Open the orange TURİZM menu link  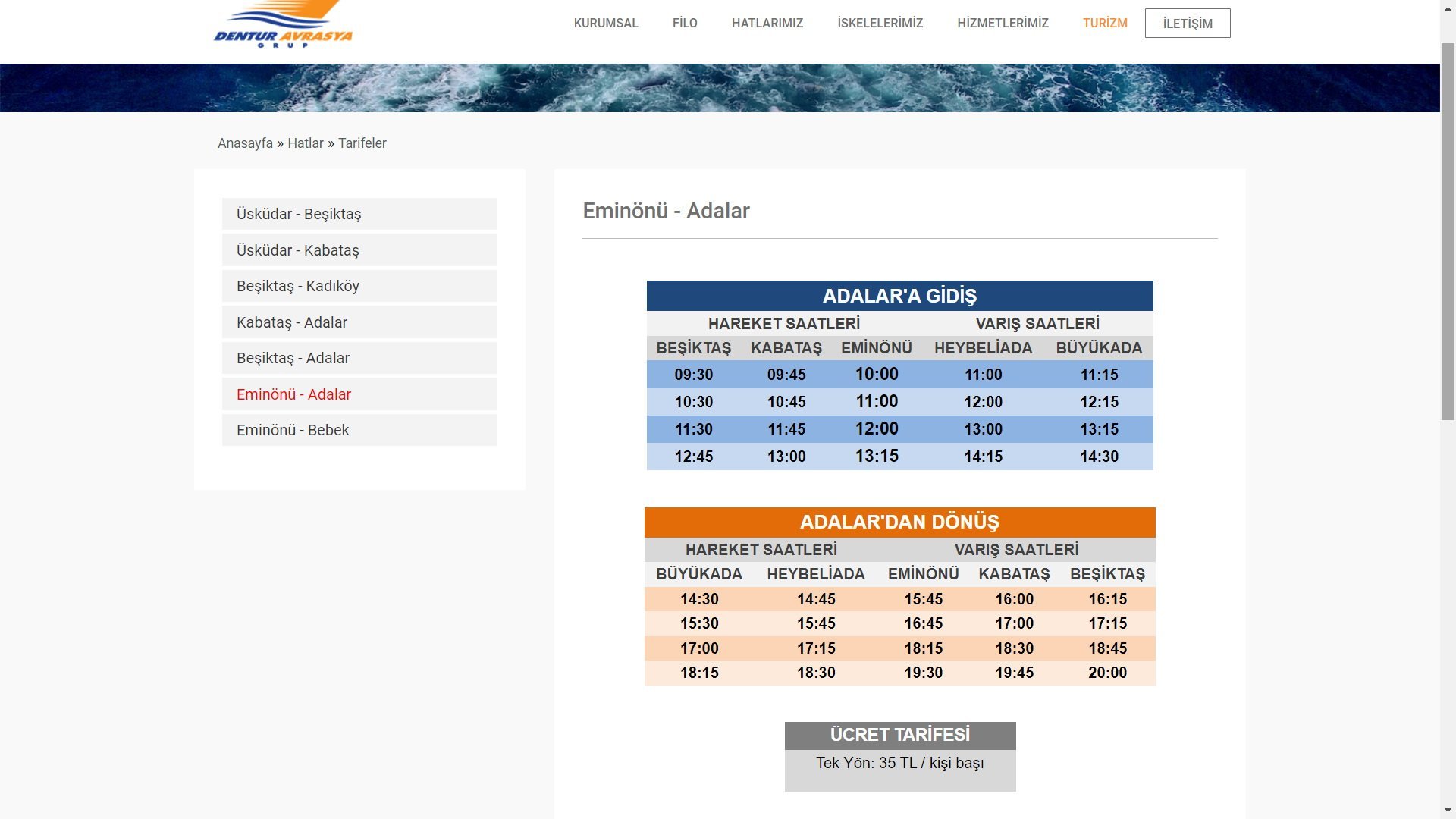[1104, 23]
